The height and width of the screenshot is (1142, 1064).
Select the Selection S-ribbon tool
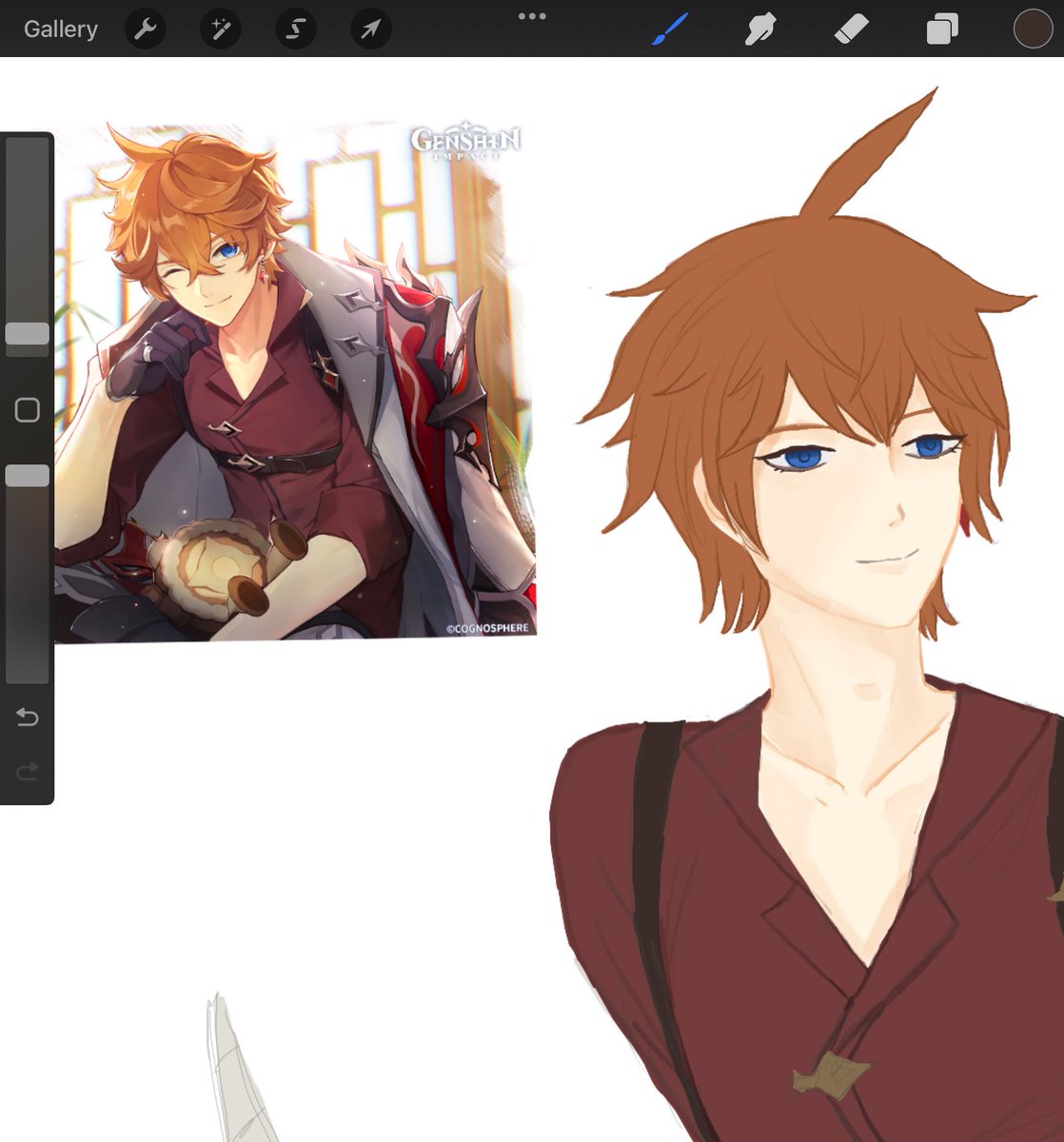pos(296,30)
